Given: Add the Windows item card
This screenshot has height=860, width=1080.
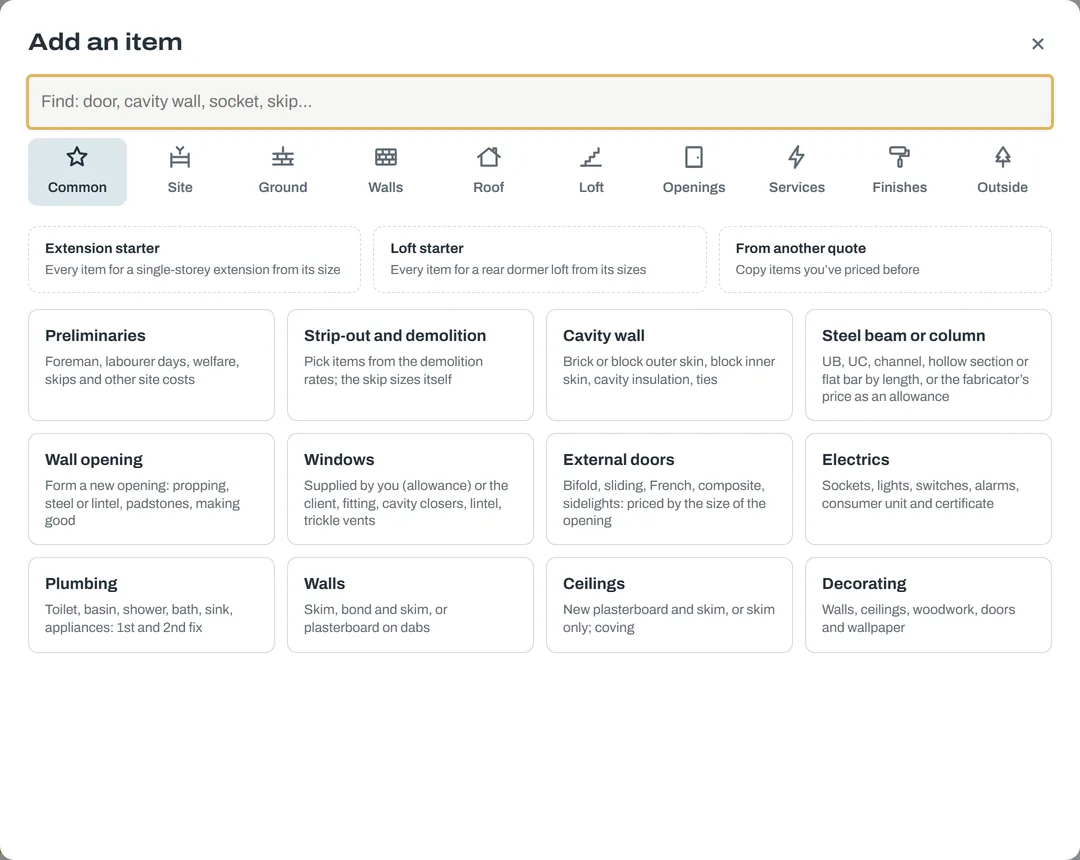Looking at the screenshot, I should (411, 489).
